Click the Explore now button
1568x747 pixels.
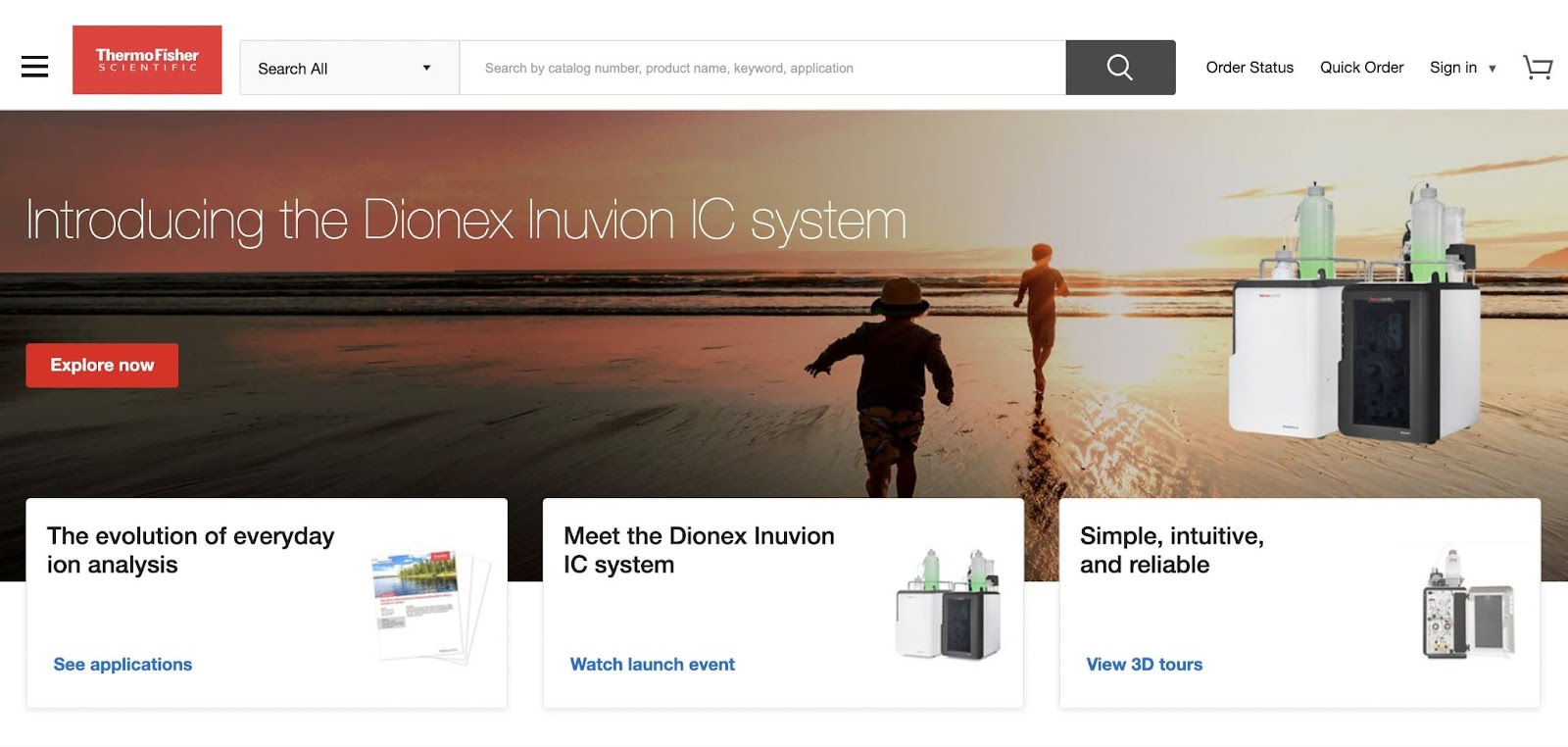(x=102, y=365)
